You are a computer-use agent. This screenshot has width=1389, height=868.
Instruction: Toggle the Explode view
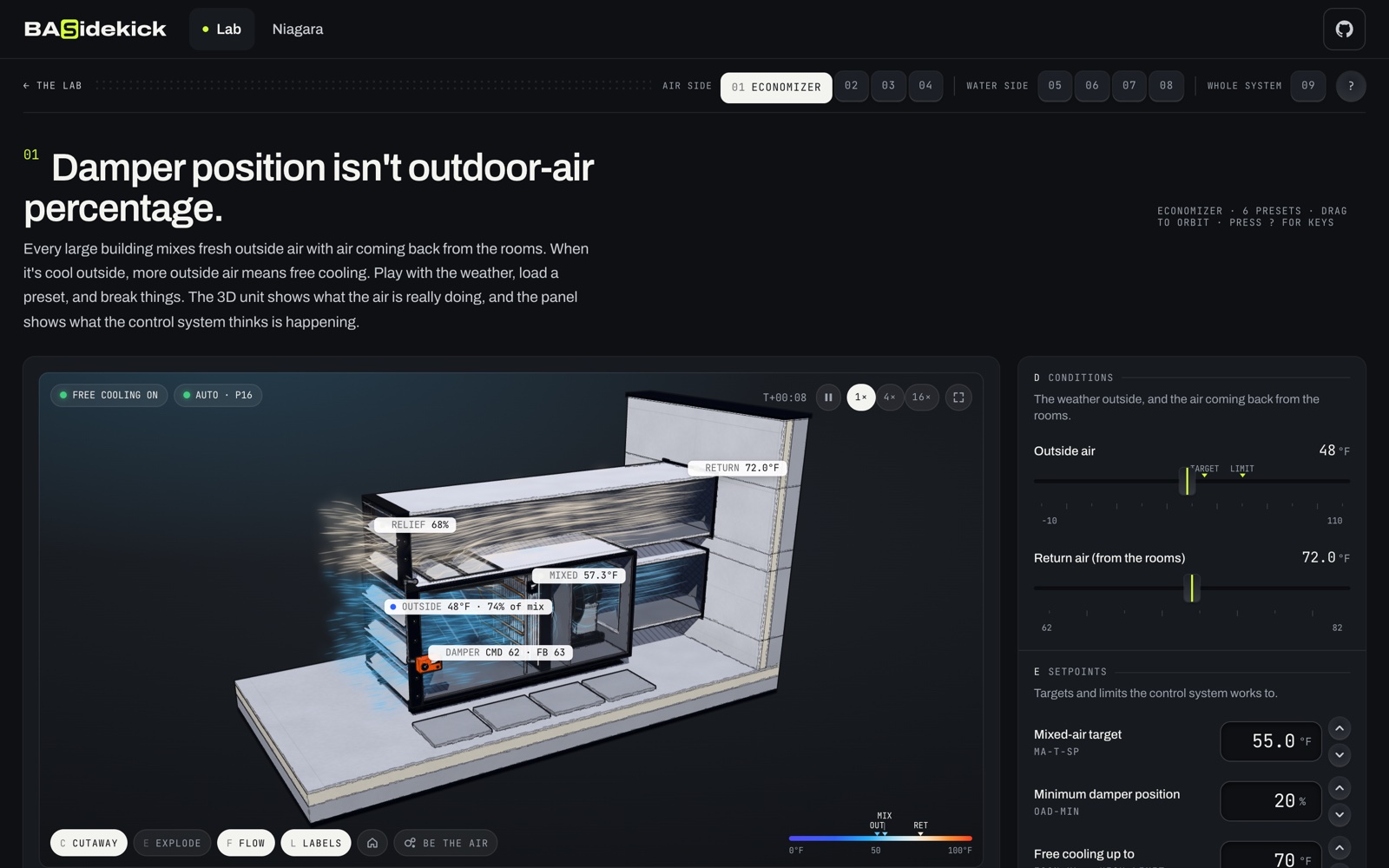click(172, 843)
